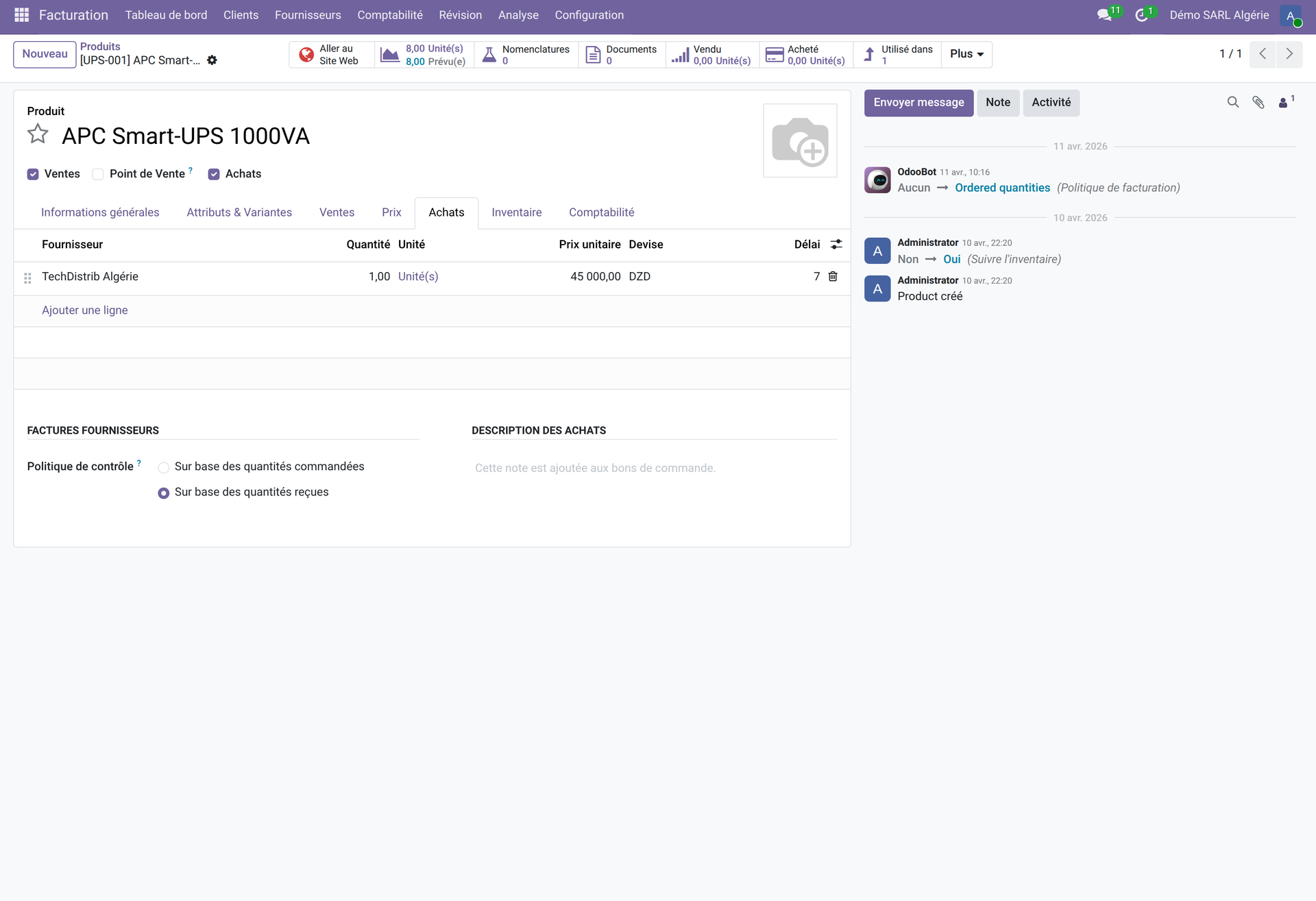Open the Politique de contrôle help tooltip
This screenshot has height=901, width=1316.
point(139,463)
